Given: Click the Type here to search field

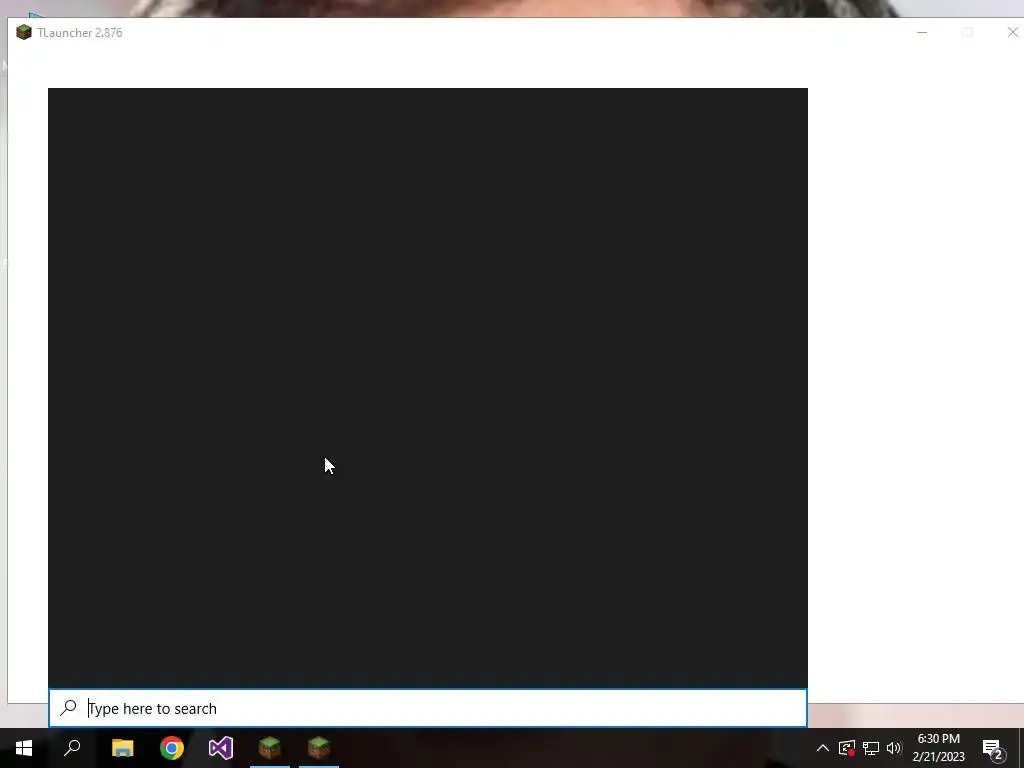Looking at the screenshot, I should click(x=428, y=708).
